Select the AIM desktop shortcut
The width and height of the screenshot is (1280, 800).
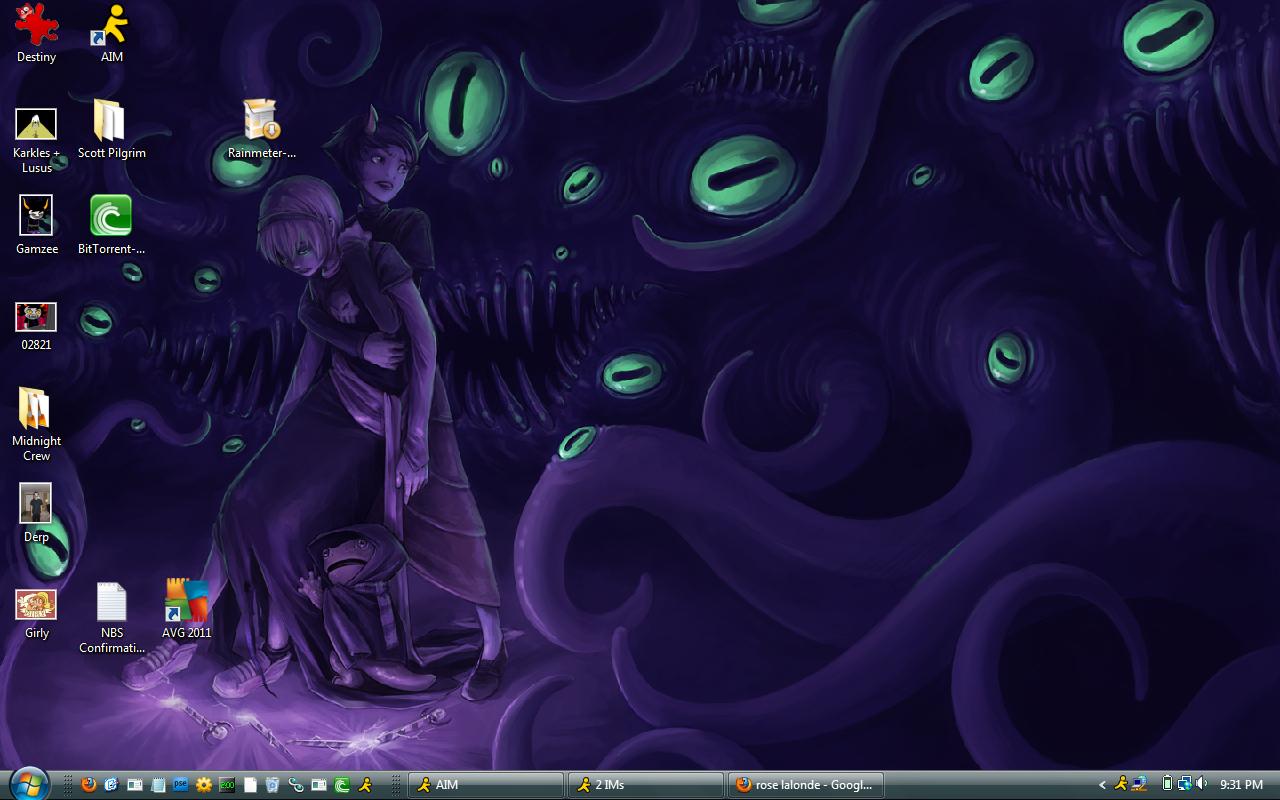pos(111,25)
